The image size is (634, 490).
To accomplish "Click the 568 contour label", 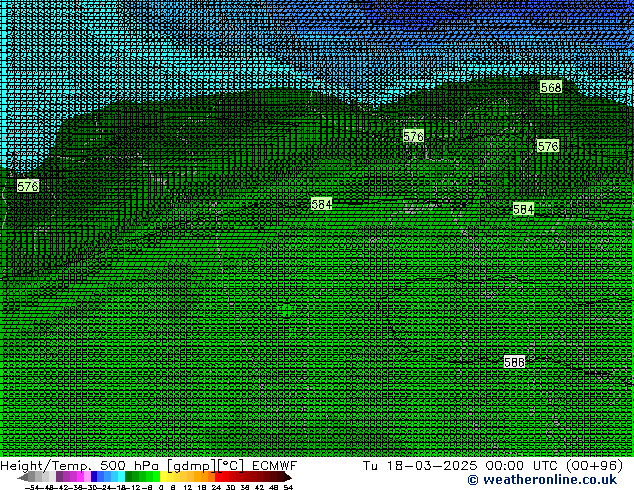I will pyautogui.click(x=550, y=87).
